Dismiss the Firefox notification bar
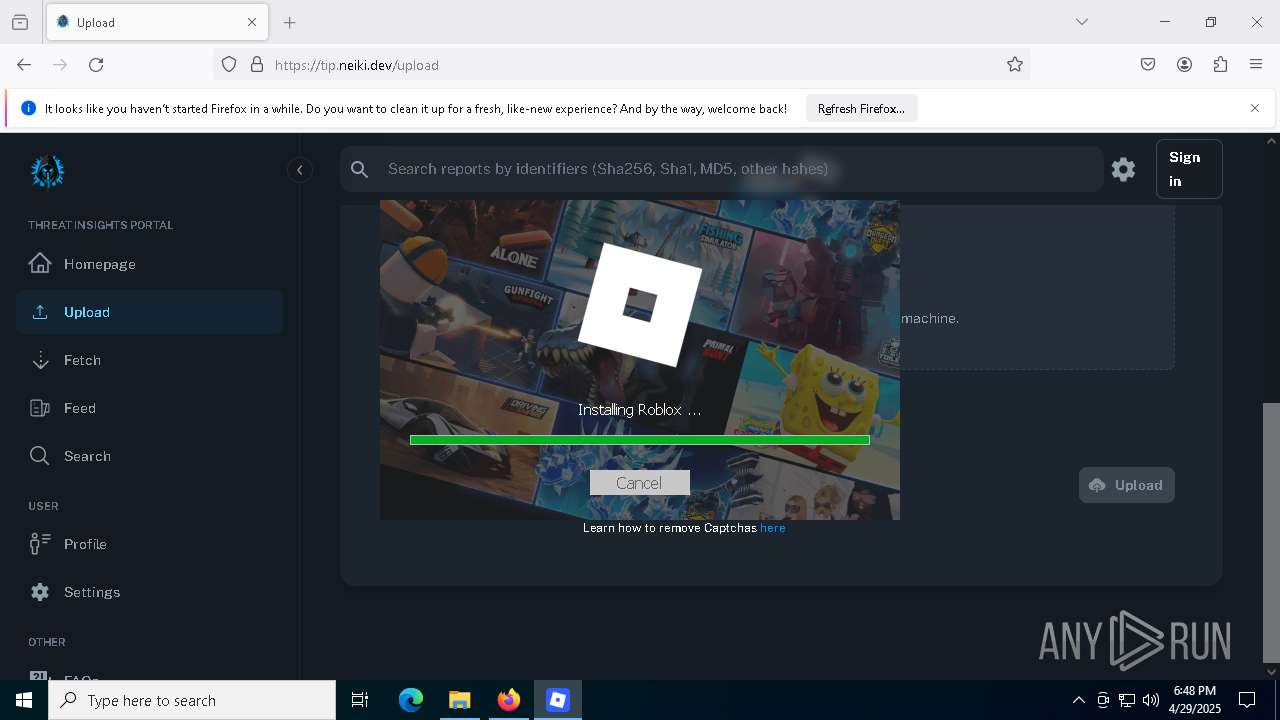This screenshot has height=720, width=1280. pos(1254,108)
